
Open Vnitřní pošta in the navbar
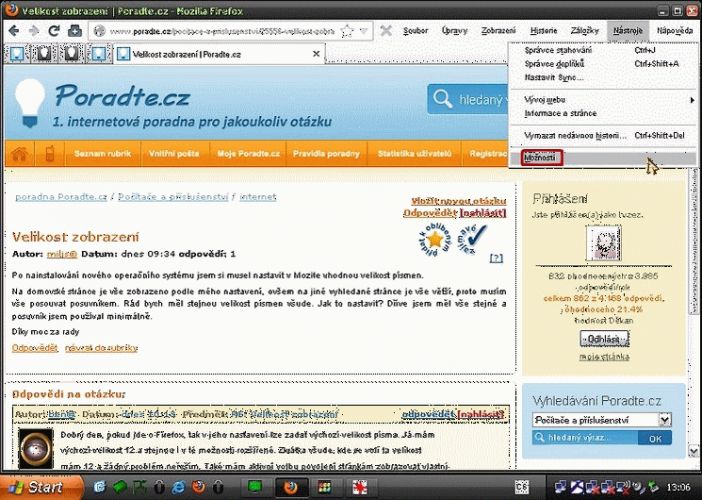coord(174,154)
